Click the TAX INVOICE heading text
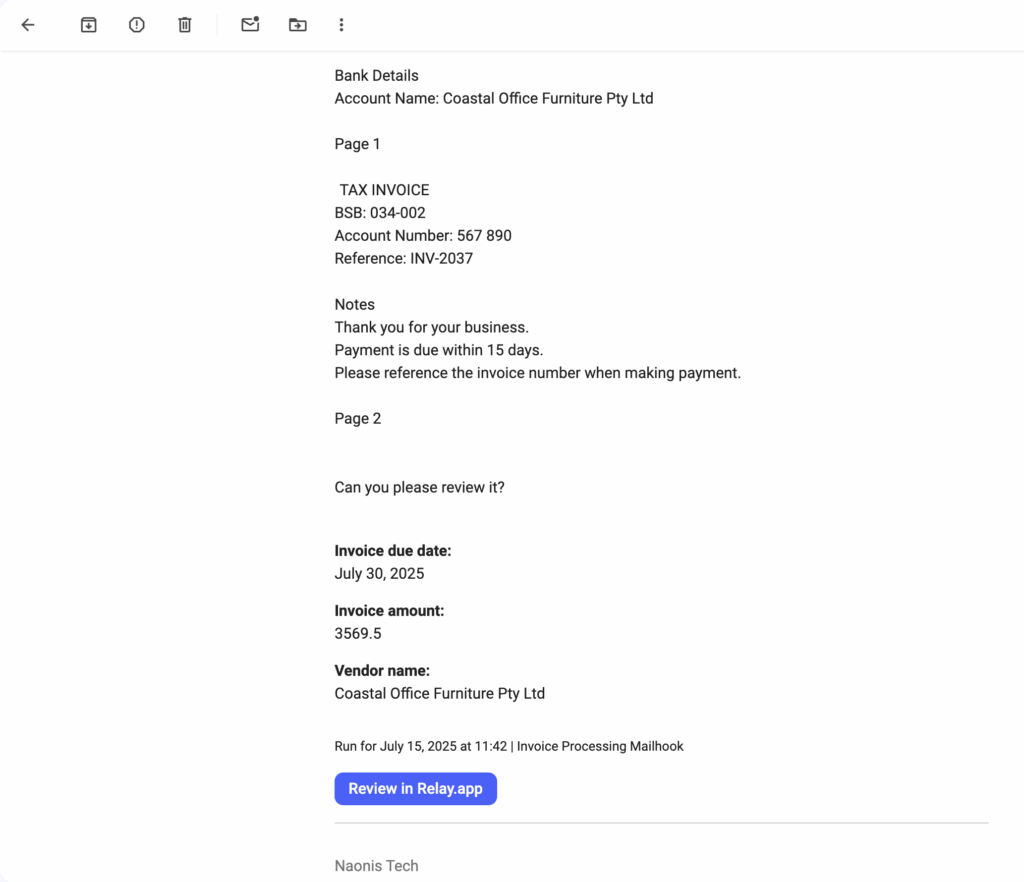 pyautogui.click(x=384, y=190)
